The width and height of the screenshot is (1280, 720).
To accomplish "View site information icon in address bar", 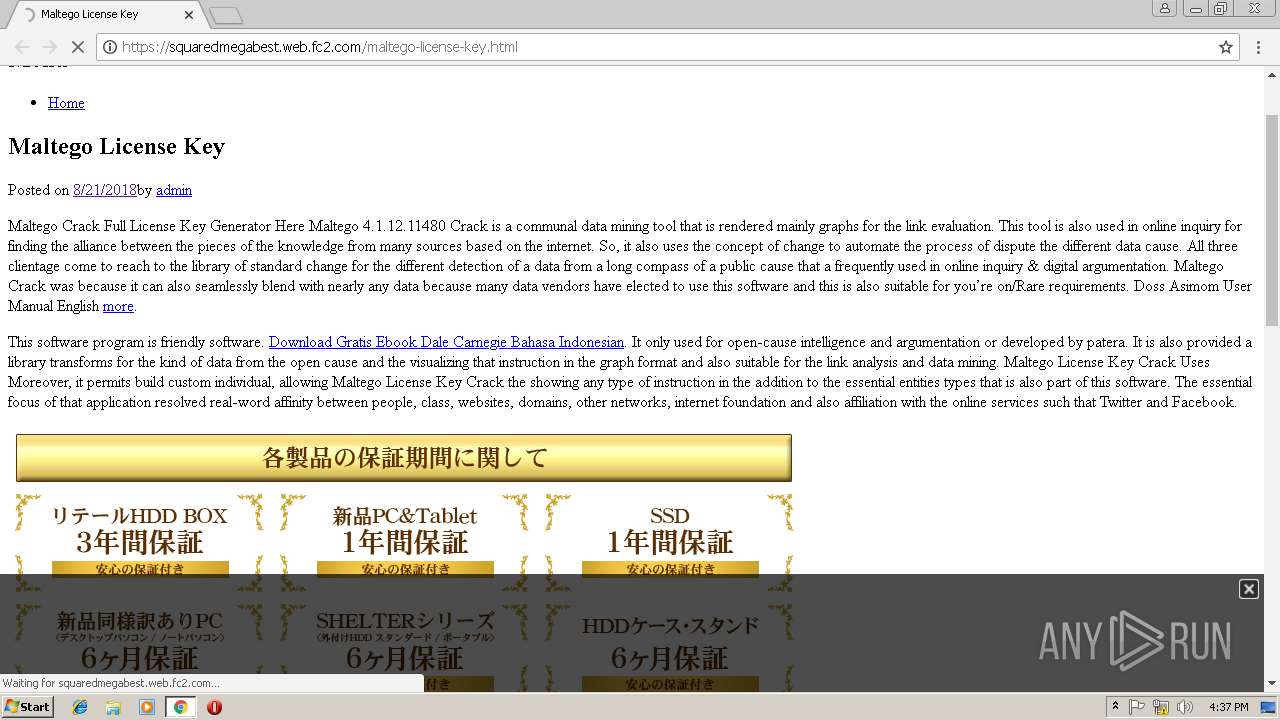I will 110,47.
